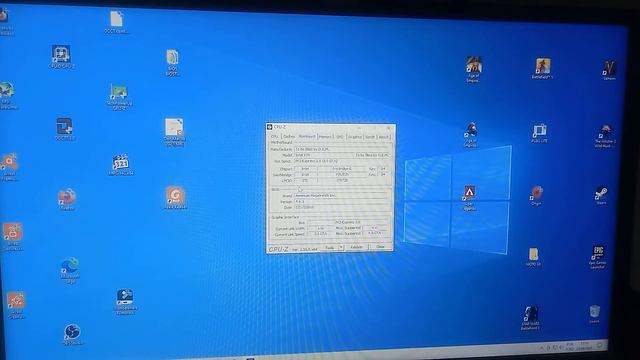This screenshot has width=640, height=360.
Task: Click the Tools button in CPU-Z
Action: click(330, 247)
